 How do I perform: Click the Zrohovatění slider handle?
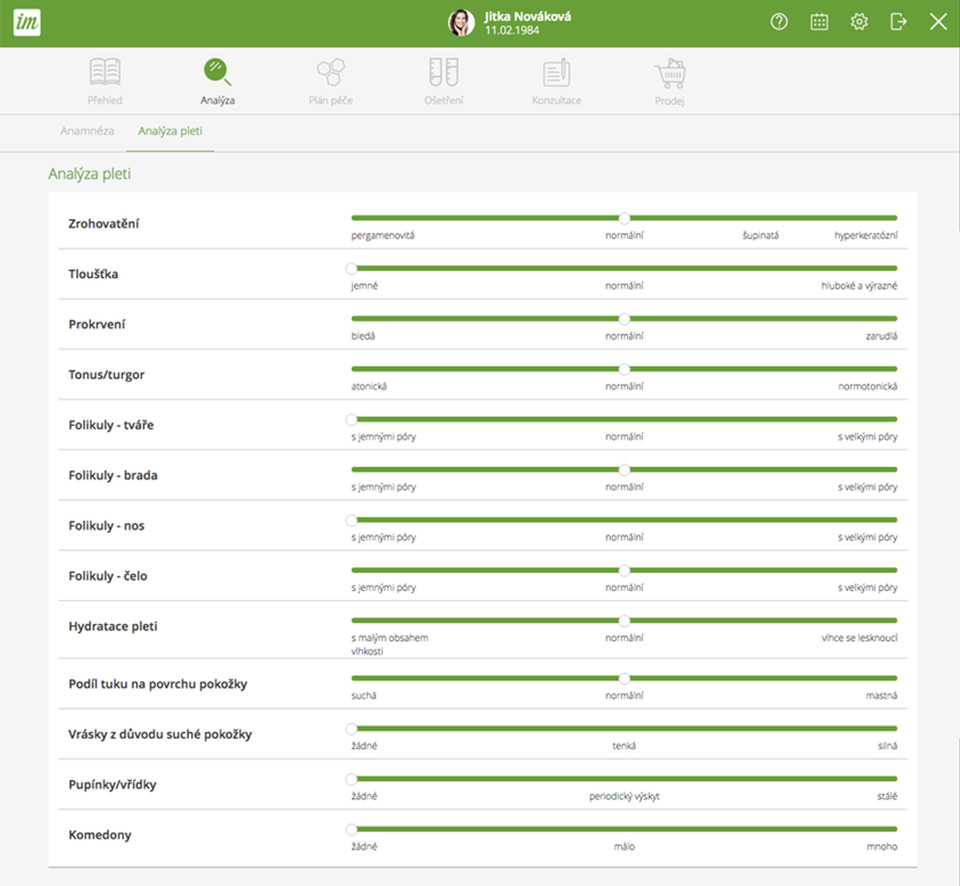[x=624, y=218]
